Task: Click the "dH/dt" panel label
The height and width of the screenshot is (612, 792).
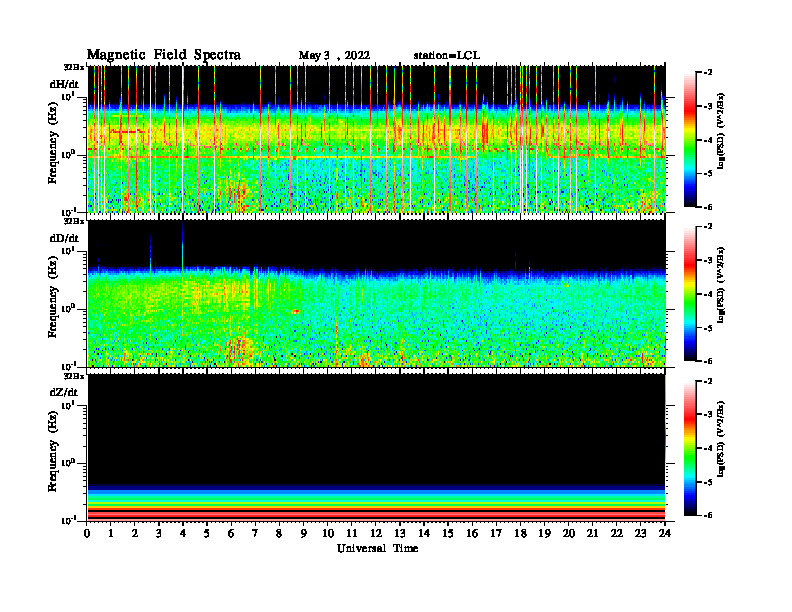Action: click(x=64, y=84)
